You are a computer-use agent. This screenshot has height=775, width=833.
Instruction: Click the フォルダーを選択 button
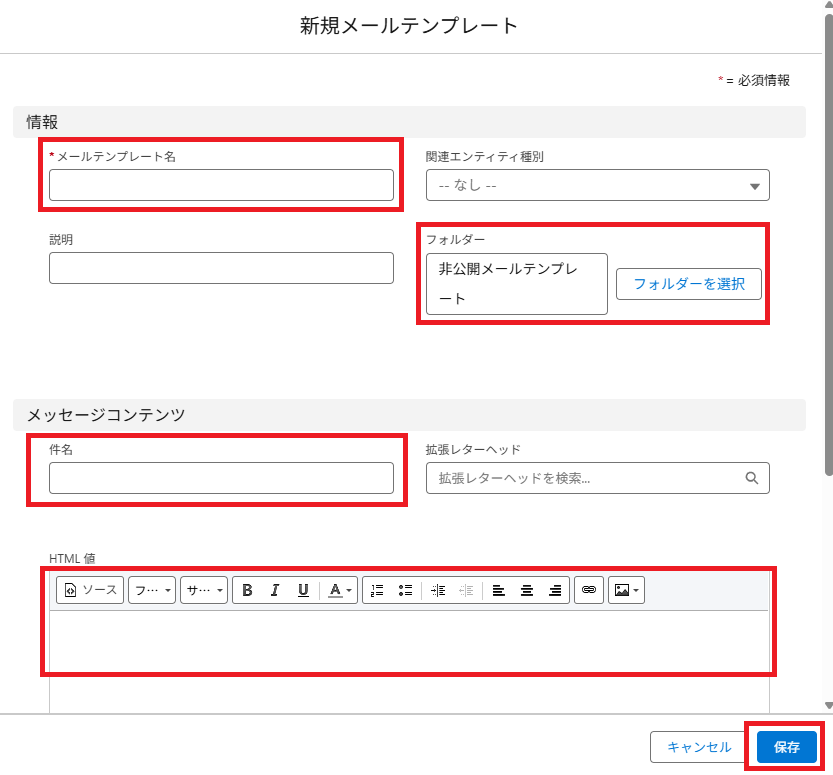click(689, 284)
